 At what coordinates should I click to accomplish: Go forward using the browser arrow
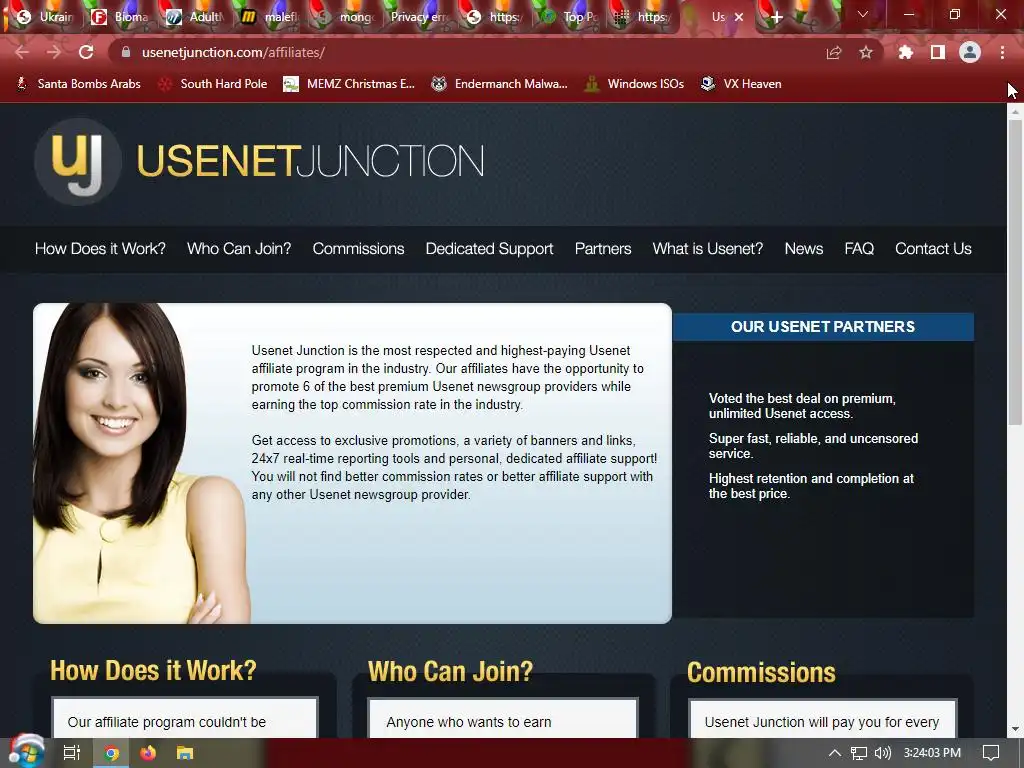[x=54, y=52]
